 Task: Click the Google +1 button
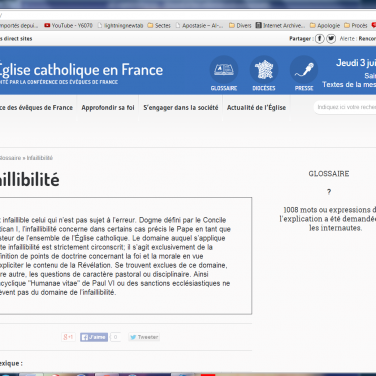pos(68,337)
